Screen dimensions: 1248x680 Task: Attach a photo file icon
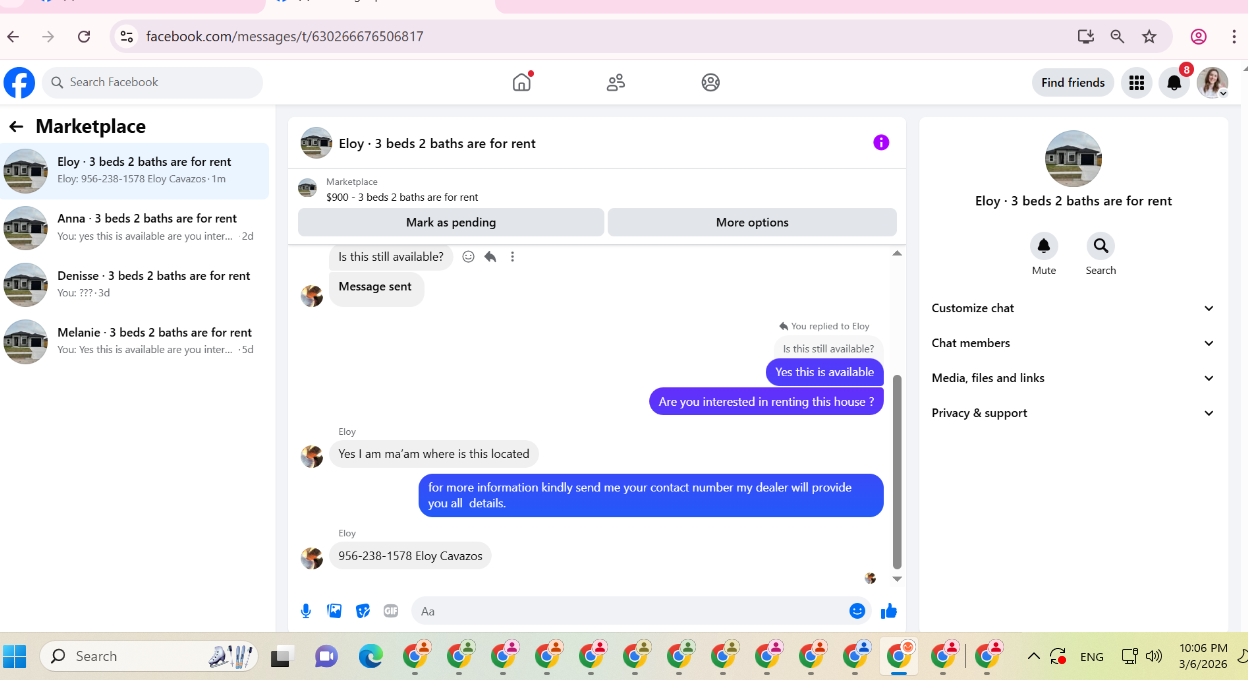335,611
